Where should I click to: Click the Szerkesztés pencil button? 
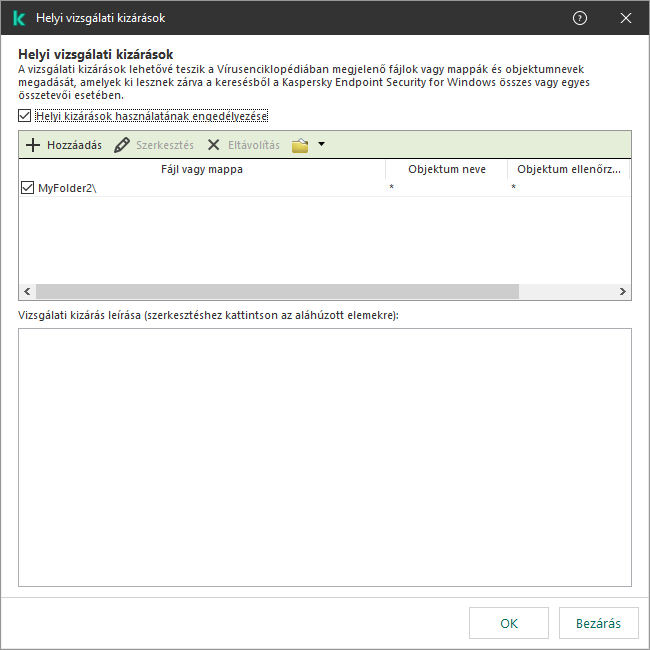click(x=154, y=145)
